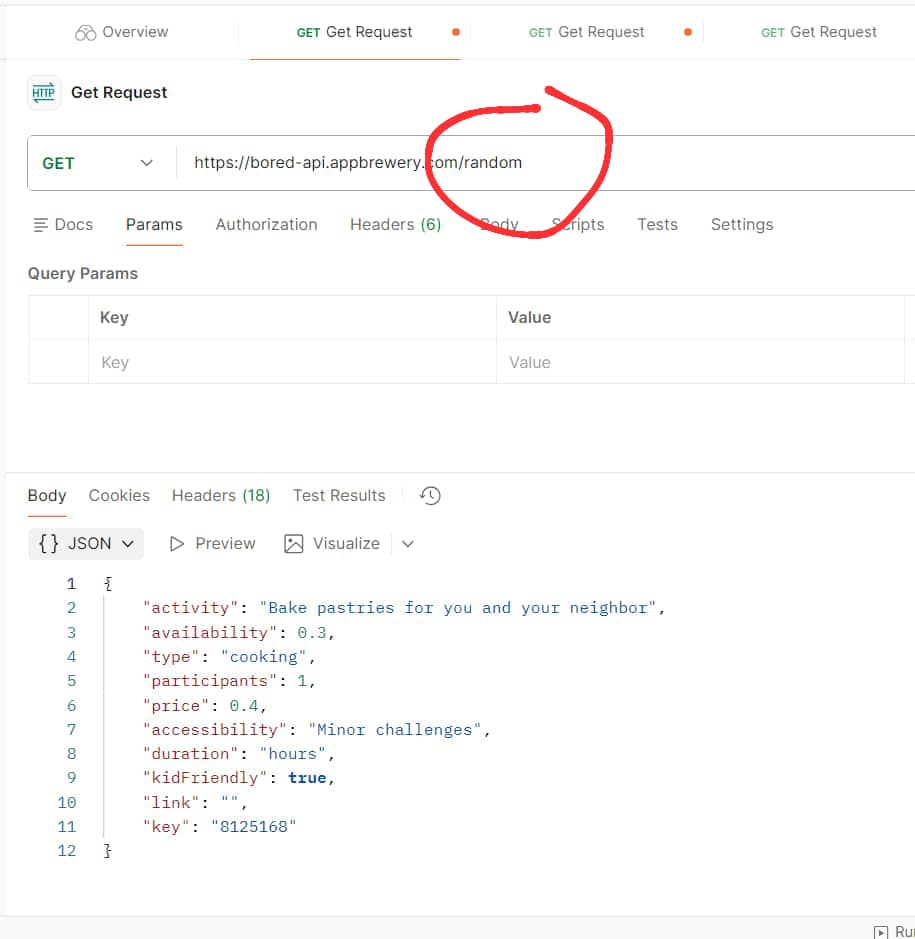The image size is (915, 939).
Task: Open the GET method dropdown
Action: coord(146,161)
